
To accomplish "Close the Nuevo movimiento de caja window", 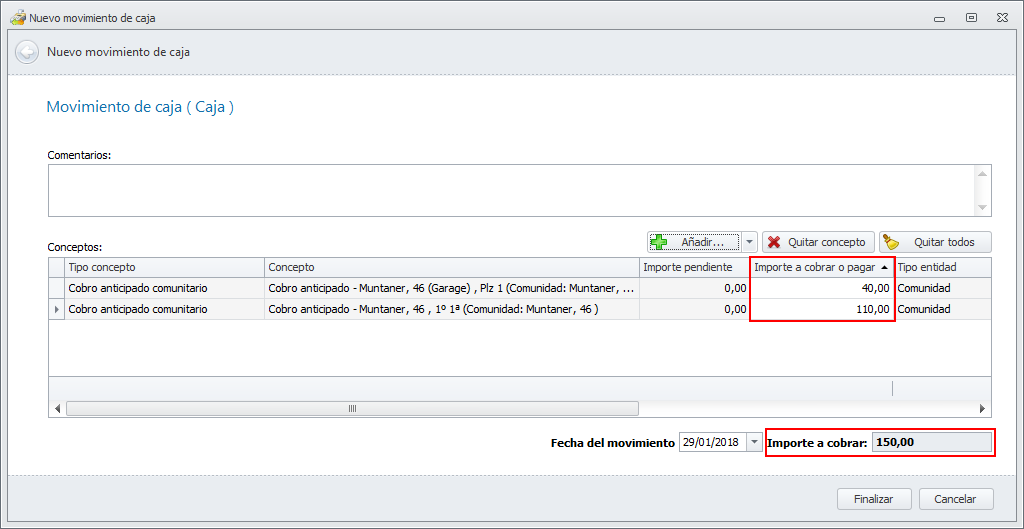I will point(1001,18).
